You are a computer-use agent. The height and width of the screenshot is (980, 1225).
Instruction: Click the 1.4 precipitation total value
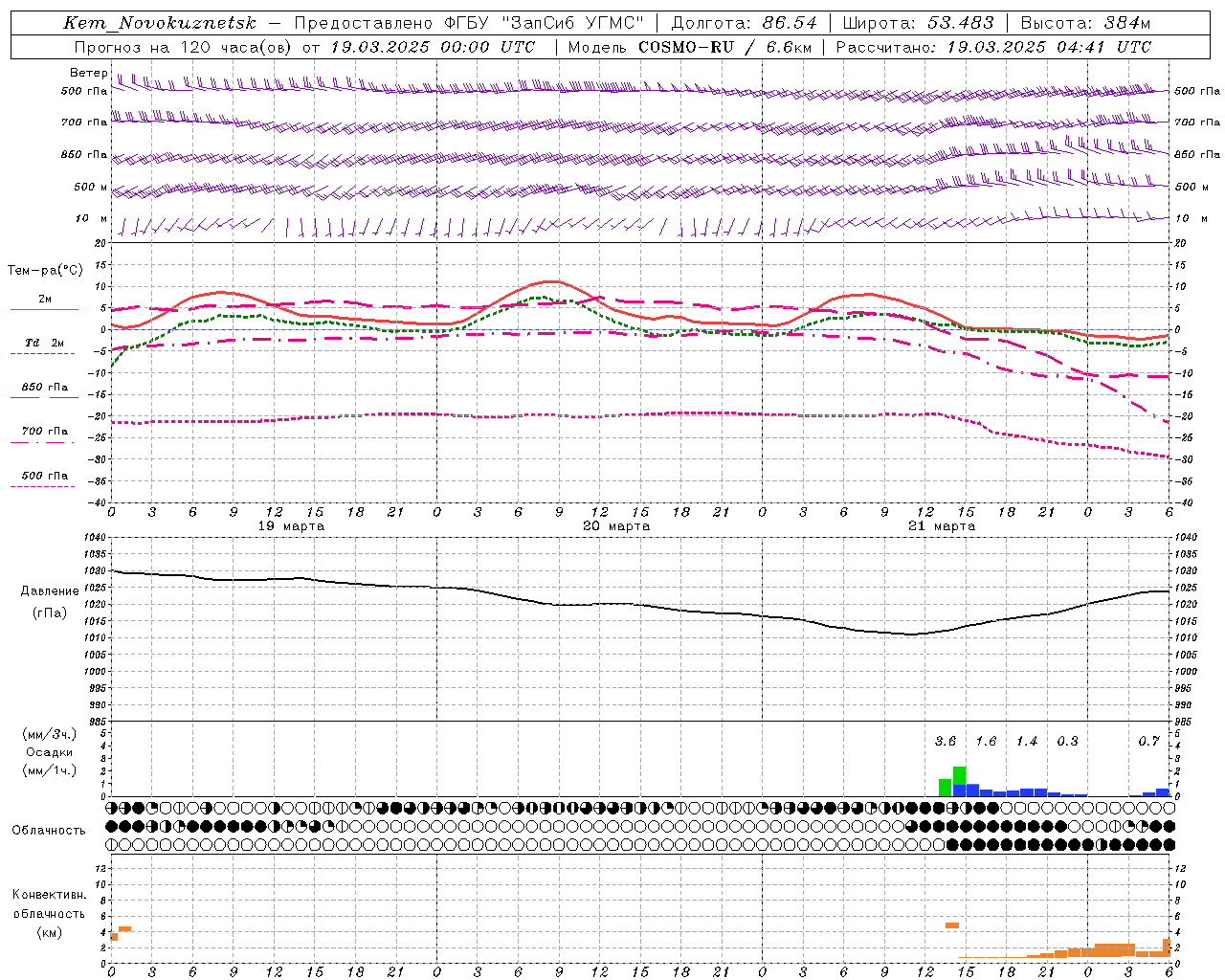tap(1027, 741)
